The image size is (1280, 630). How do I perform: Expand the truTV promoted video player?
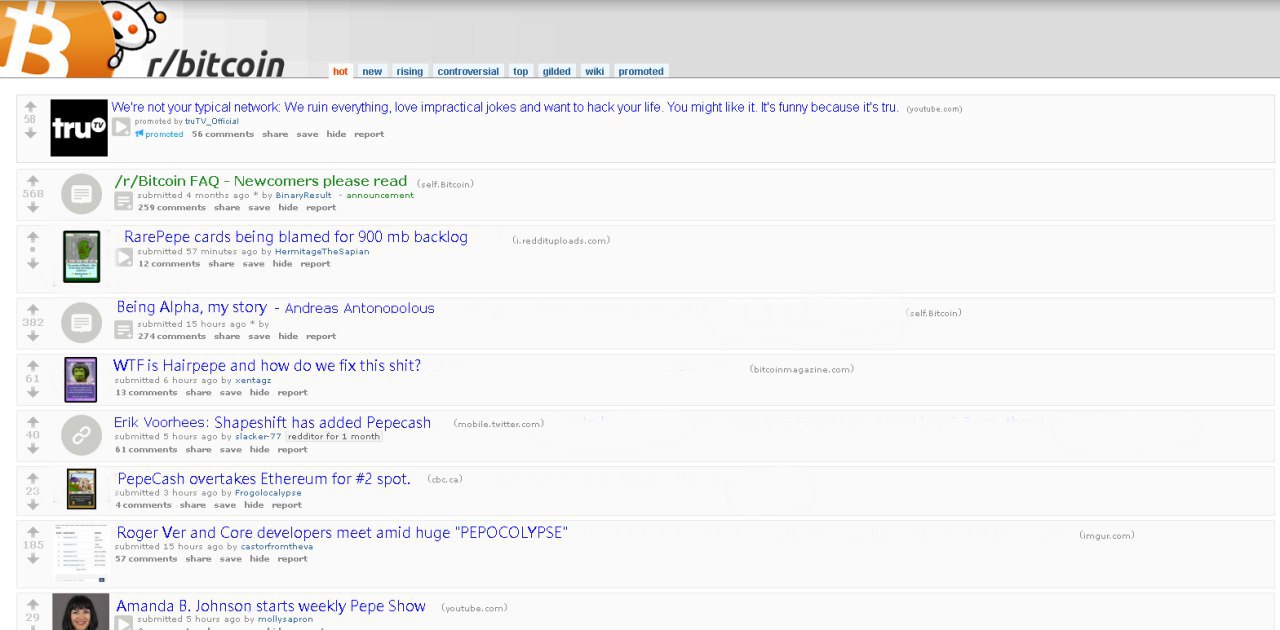[121, 127]
